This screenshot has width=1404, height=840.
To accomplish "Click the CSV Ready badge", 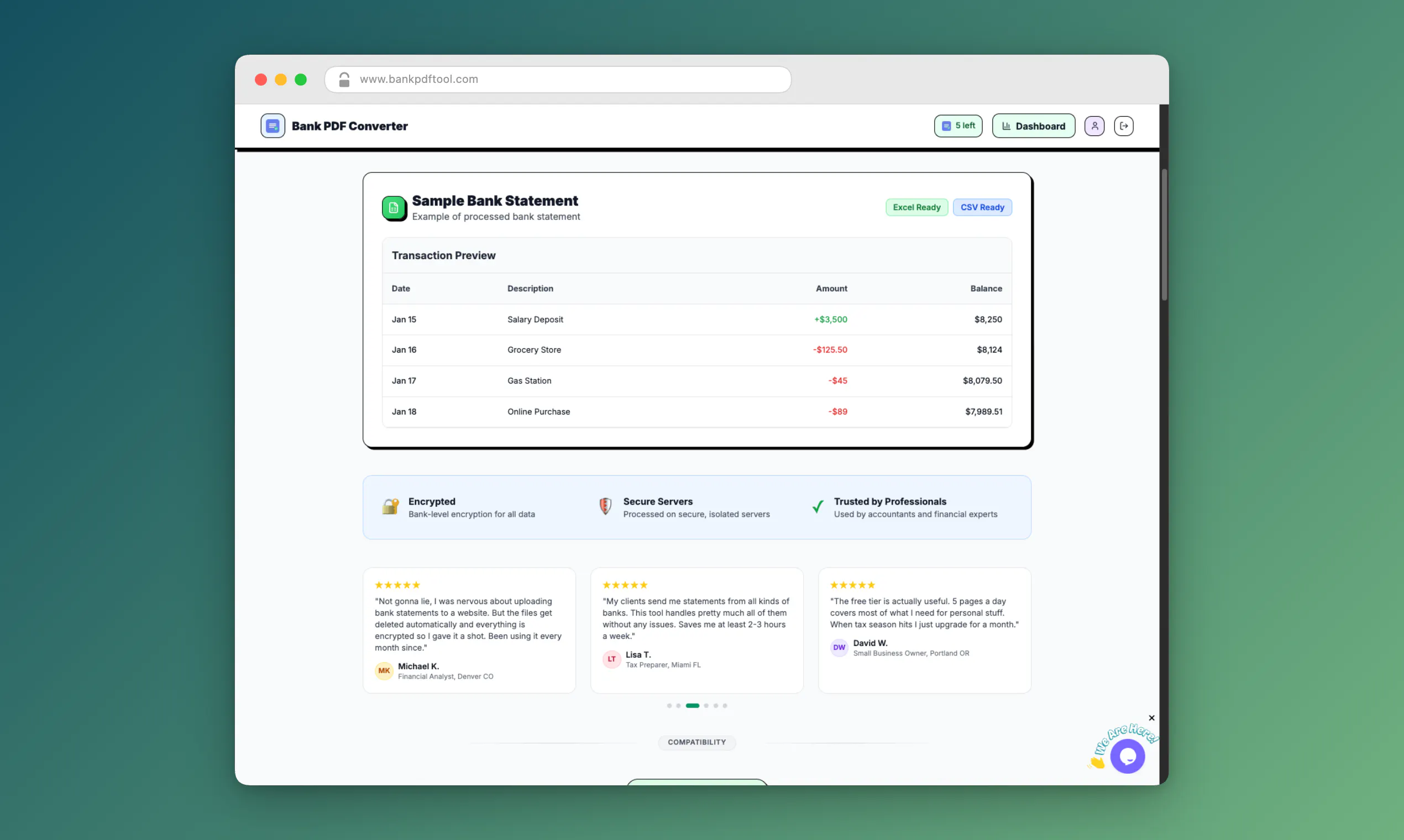I will tap(982, 207).
